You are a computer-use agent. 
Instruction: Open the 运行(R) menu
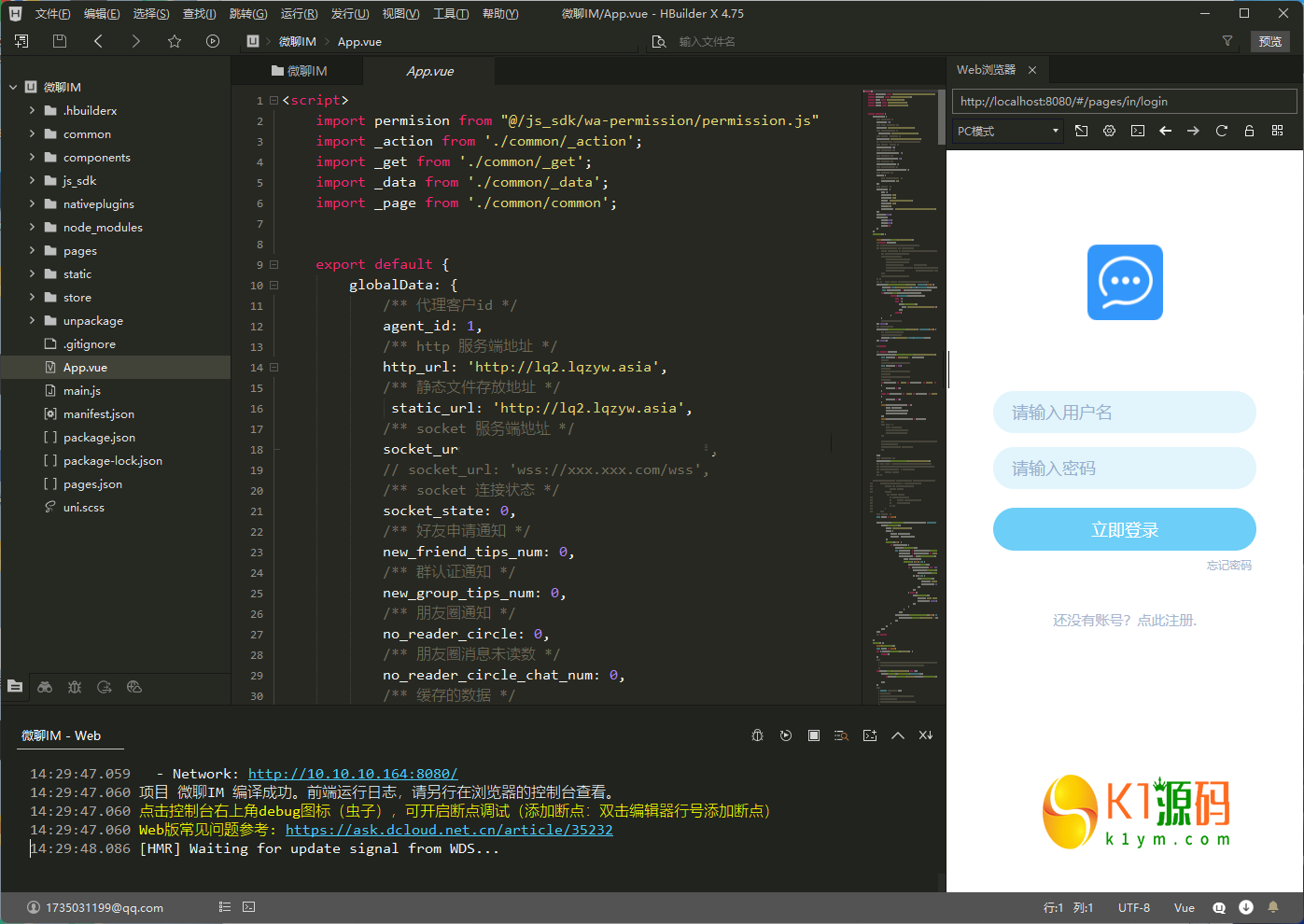coord(299,13)
